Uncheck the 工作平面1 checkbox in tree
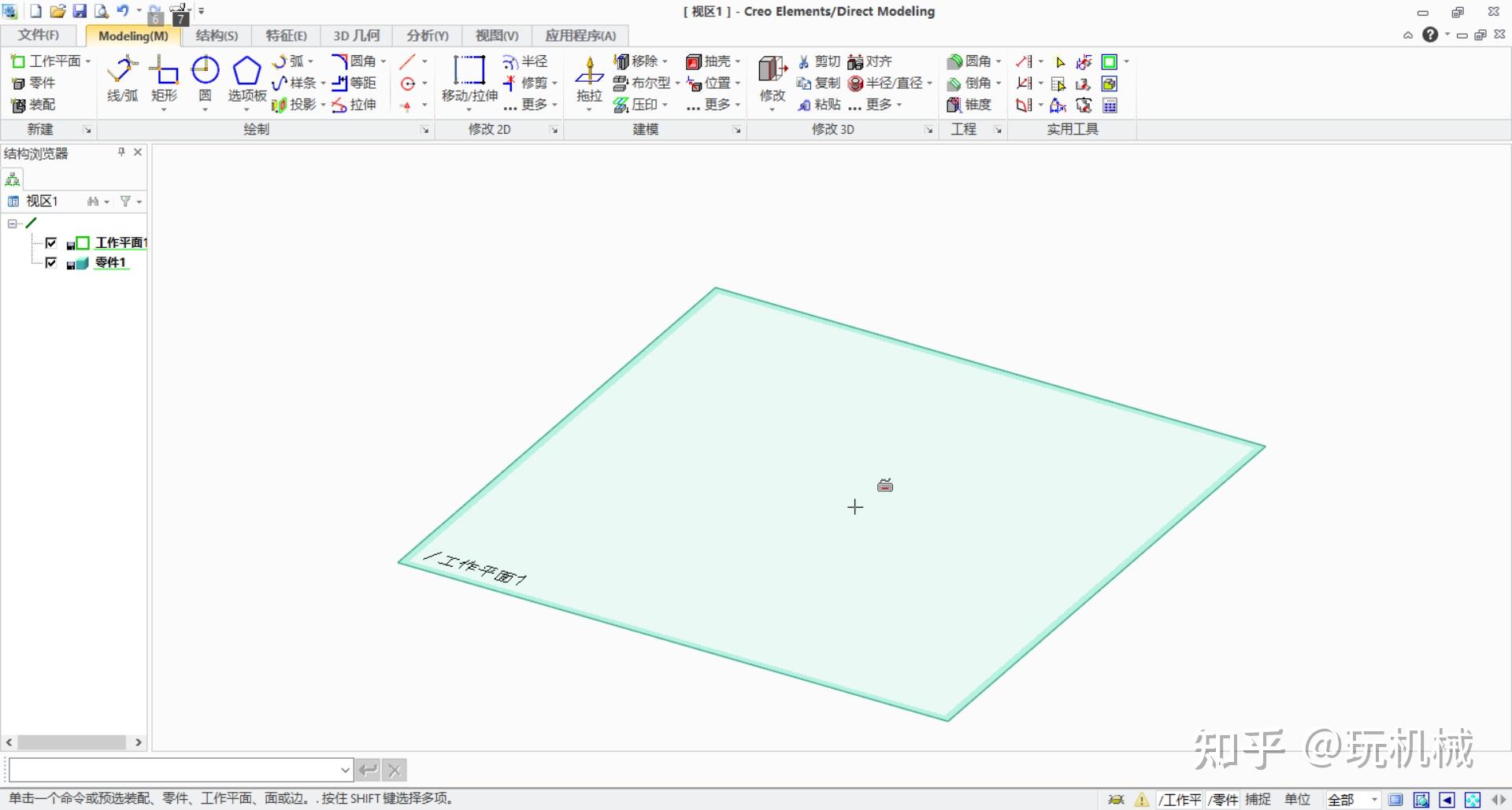Screen dimensions: 1512x810 coord(51,243)
